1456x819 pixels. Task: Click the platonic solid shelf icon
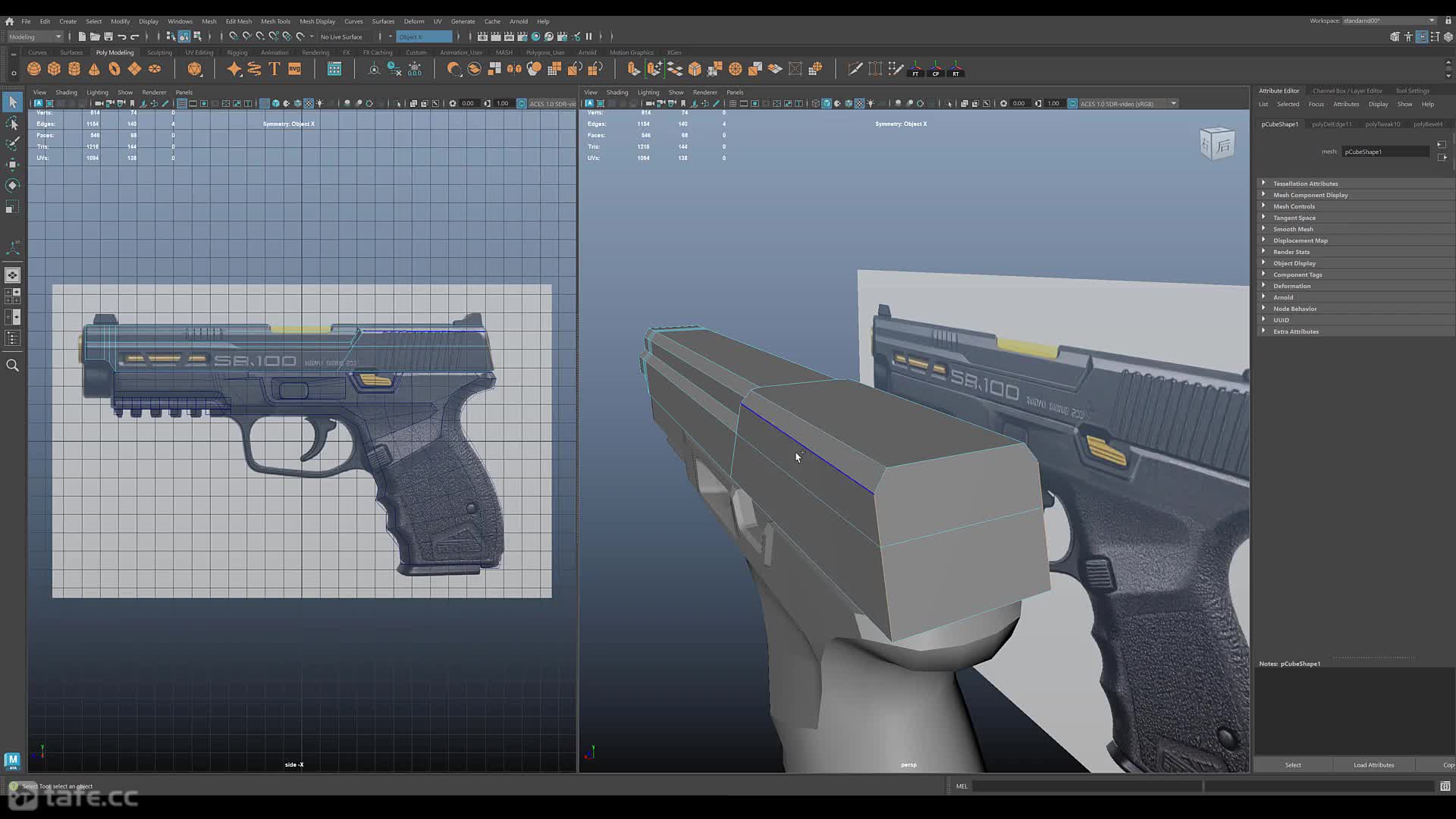pos(195,69)
